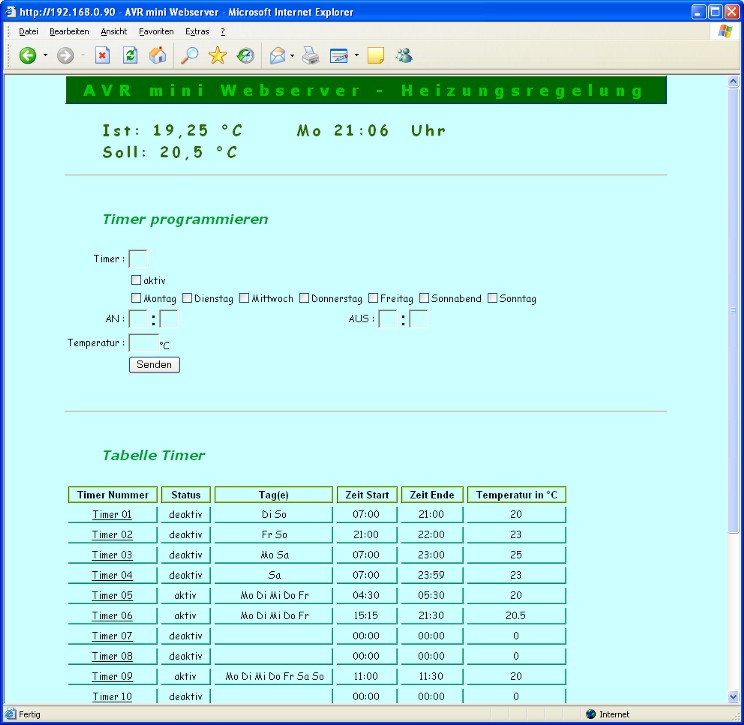
Task: Open browsing History icon
Action: (x=245, y=56)
